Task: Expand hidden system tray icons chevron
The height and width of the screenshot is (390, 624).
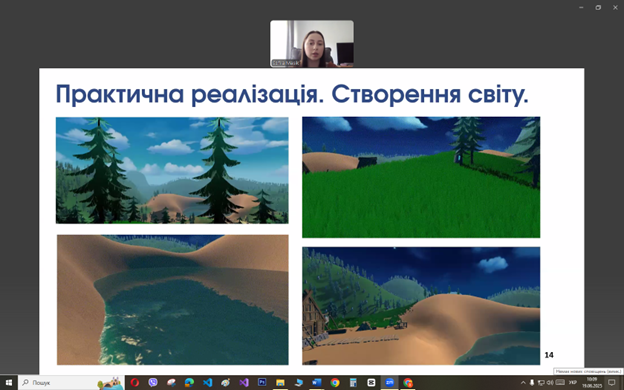Action: point(523,383)
